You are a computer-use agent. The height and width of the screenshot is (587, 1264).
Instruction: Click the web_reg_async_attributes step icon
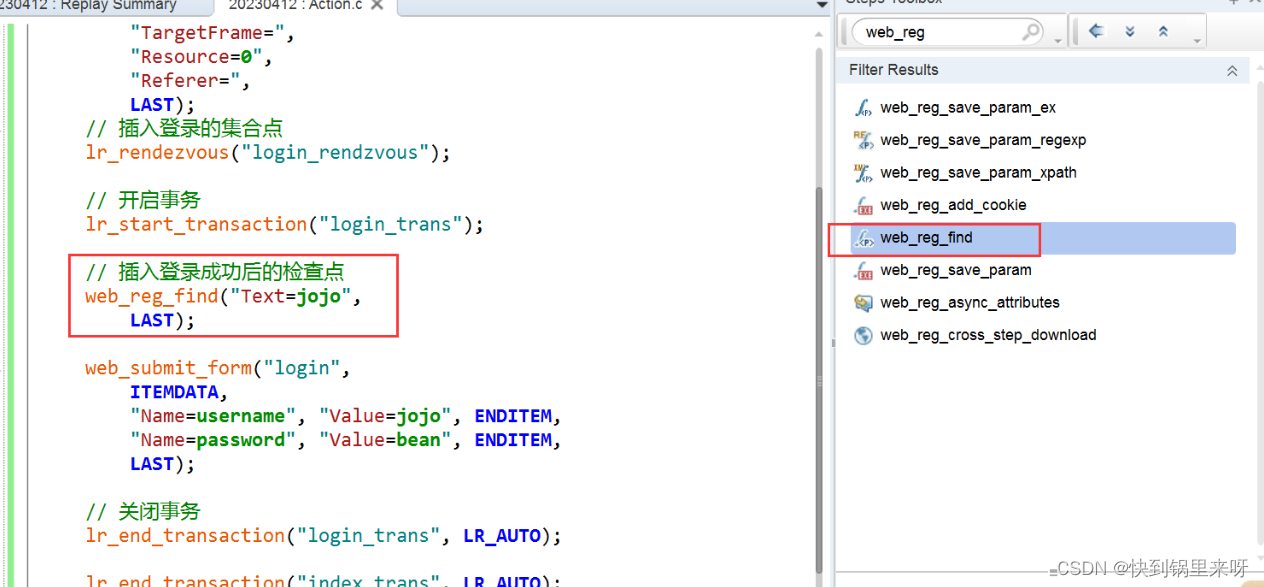click(x=863, y=303)
